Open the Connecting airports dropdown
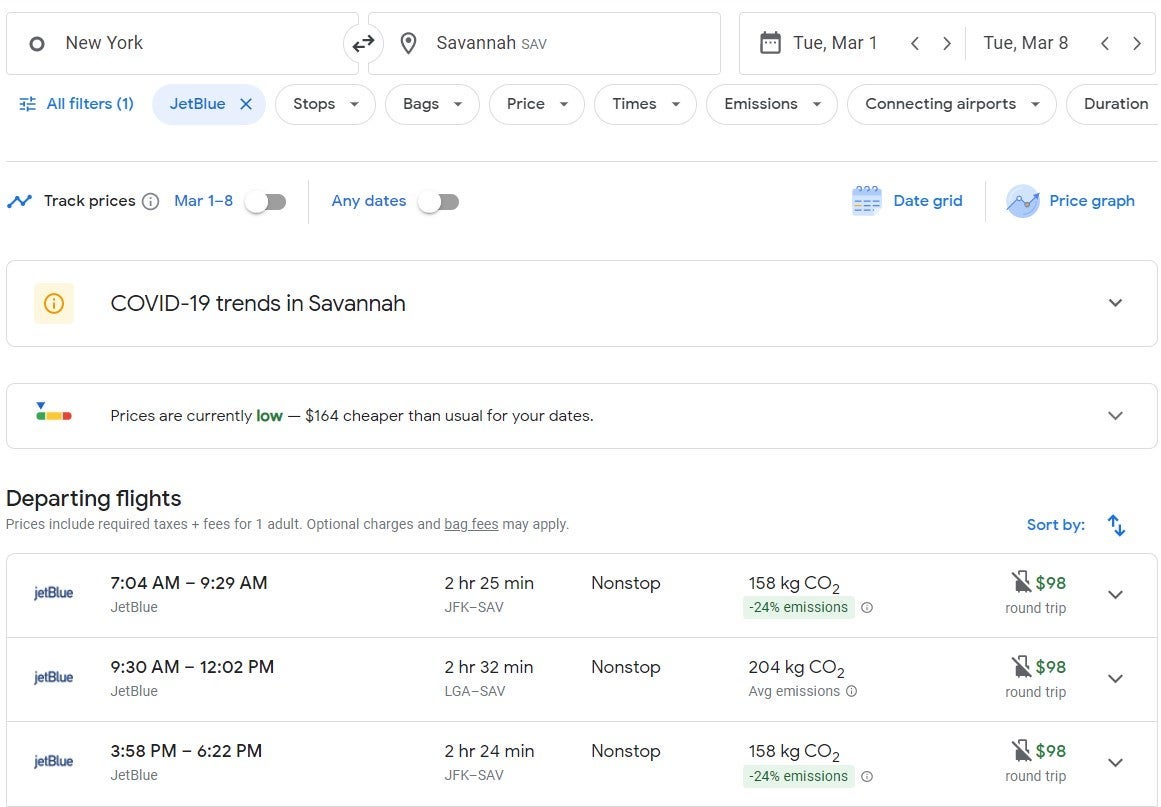The height and width of the screenshot is (807, 1161). click(x=951, y=104)
